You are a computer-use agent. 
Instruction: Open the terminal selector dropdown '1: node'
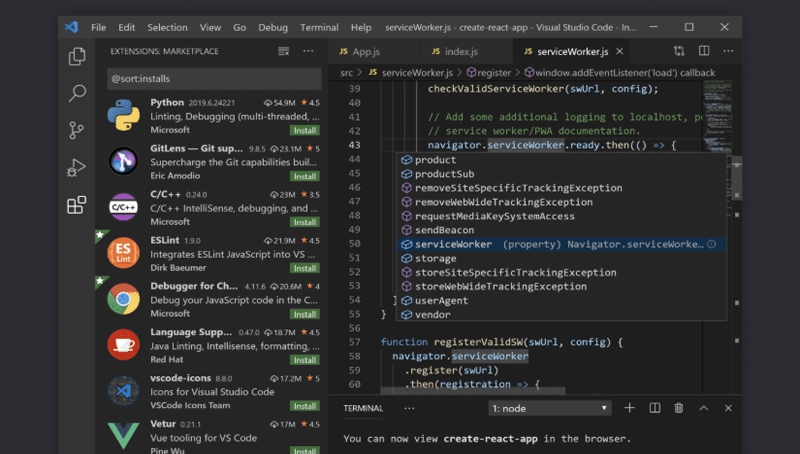coord(550,408)
